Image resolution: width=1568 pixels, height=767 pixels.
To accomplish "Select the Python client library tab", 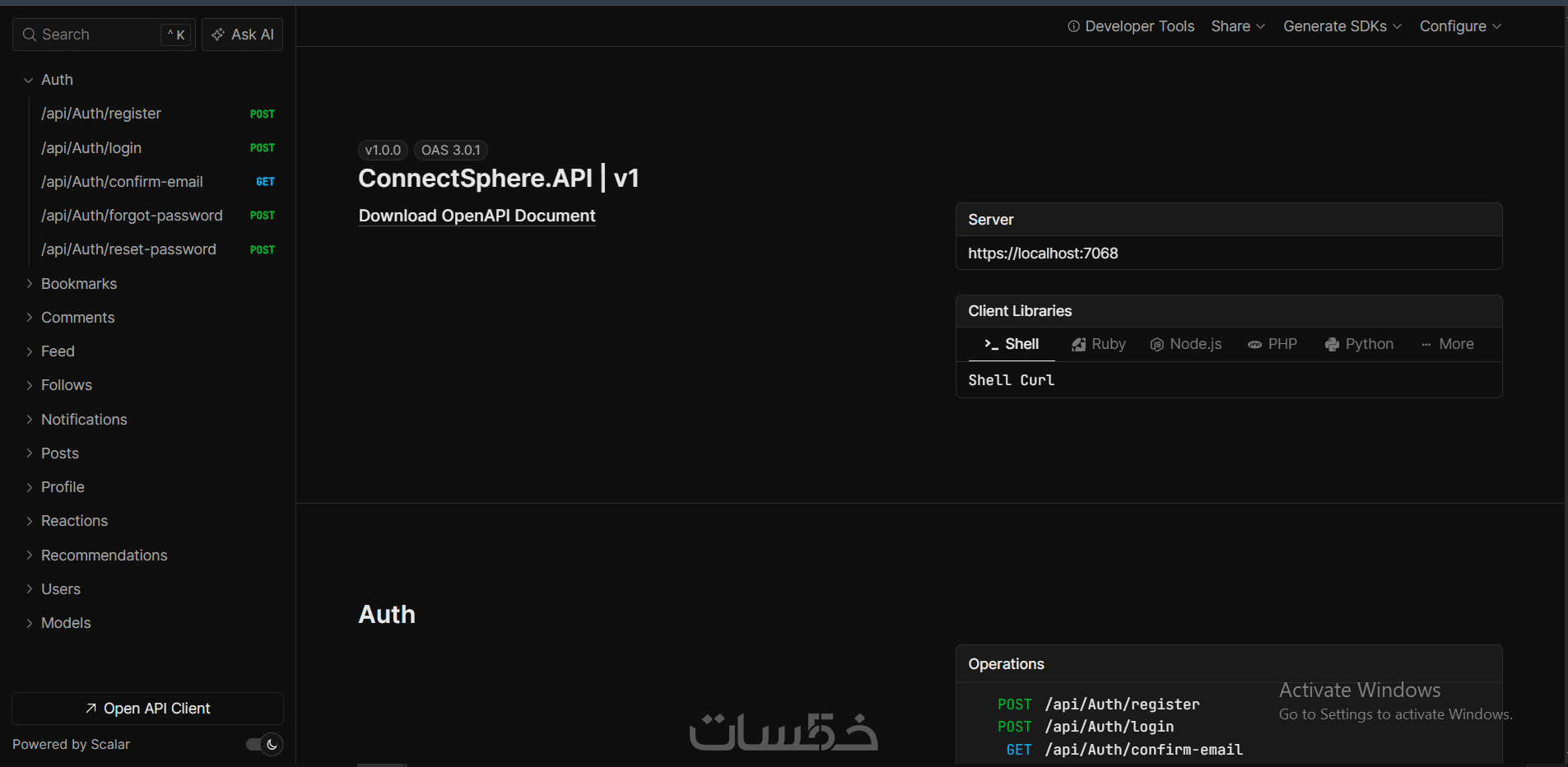I will pyautogui.click(x=1360, y=344).
